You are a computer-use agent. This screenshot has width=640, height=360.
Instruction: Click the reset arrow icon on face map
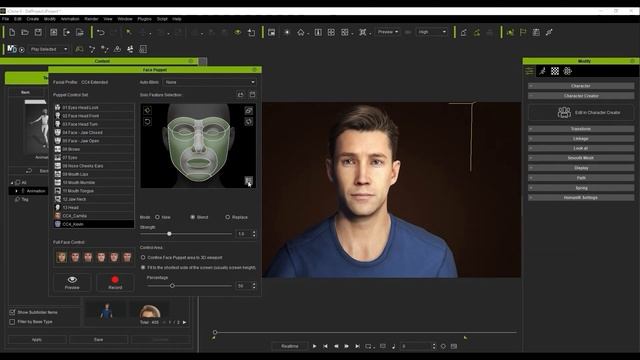pos(147,122)
